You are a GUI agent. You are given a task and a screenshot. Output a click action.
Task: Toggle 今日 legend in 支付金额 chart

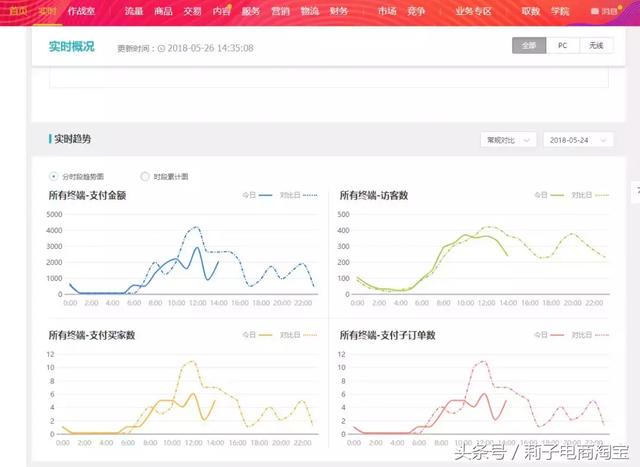pos(257,195)
